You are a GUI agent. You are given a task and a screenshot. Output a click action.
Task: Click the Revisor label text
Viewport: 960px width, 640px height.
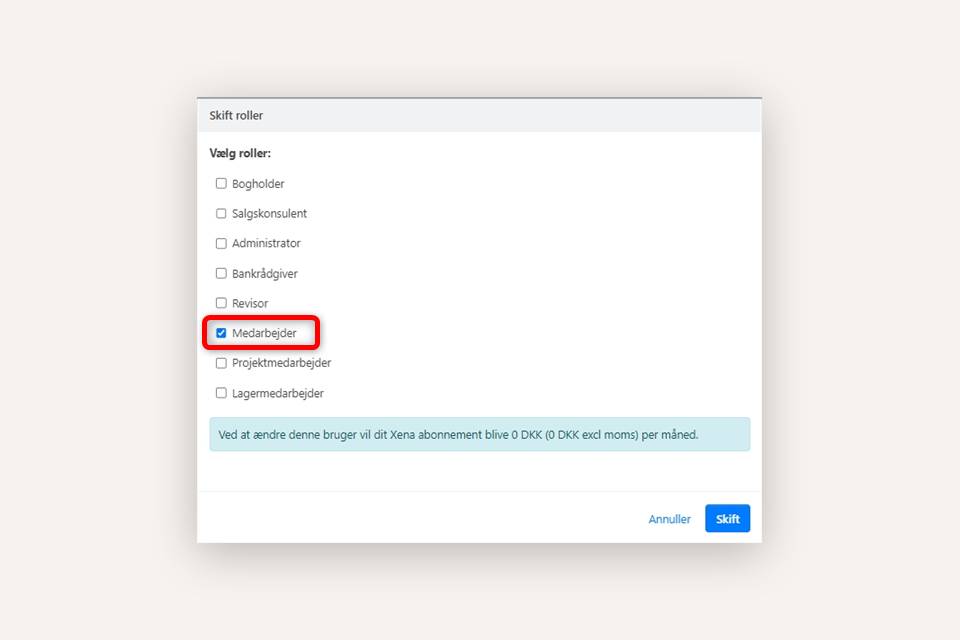pyautogui.click(x=250, y=304)
